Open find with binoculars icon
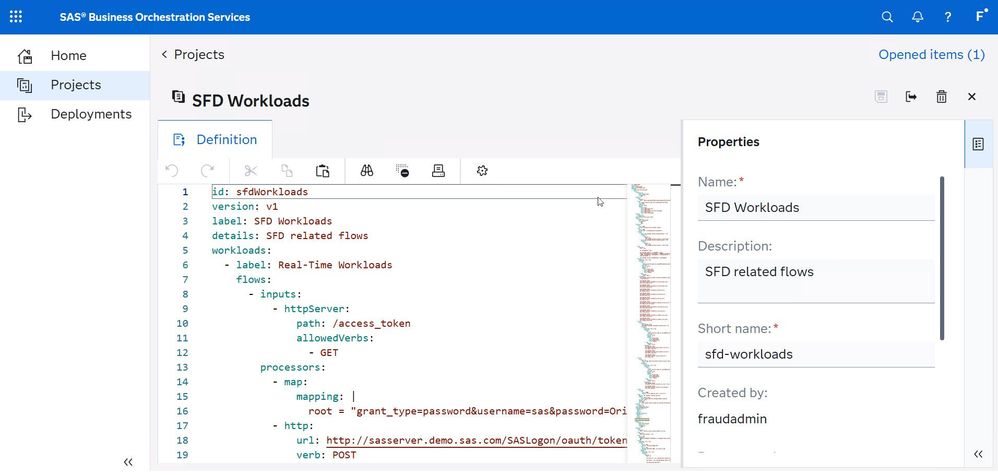This screenshot has height=475, width=998. click(x=367, y=171)
